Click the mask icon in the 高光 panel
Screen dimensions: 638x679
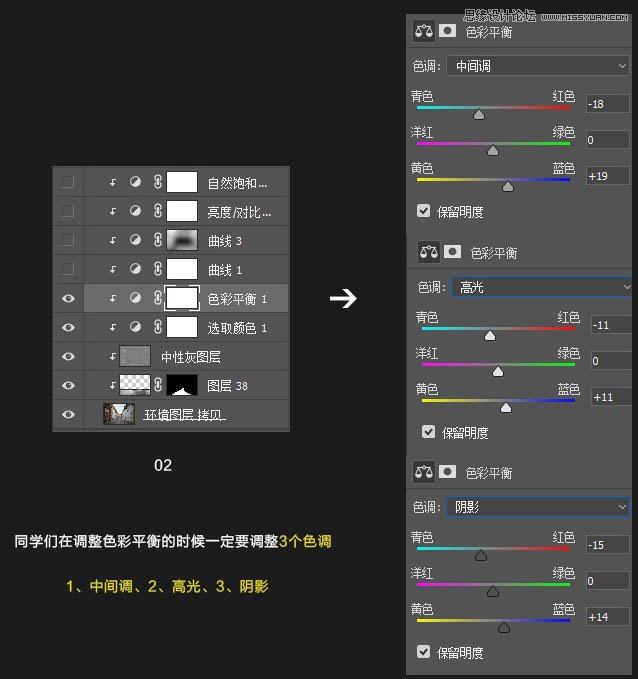(x=453, y=252)
